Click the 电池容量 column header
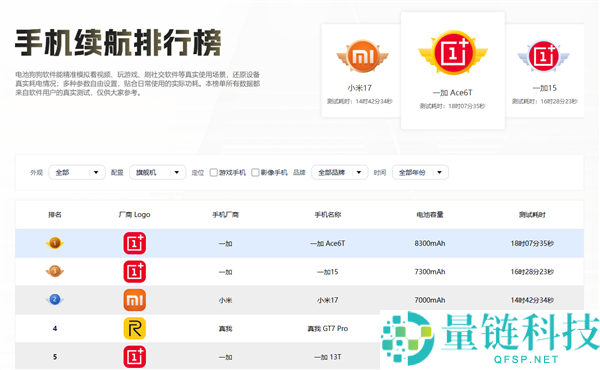The height and width of the screenshot is (370, 600). [430, 215]
